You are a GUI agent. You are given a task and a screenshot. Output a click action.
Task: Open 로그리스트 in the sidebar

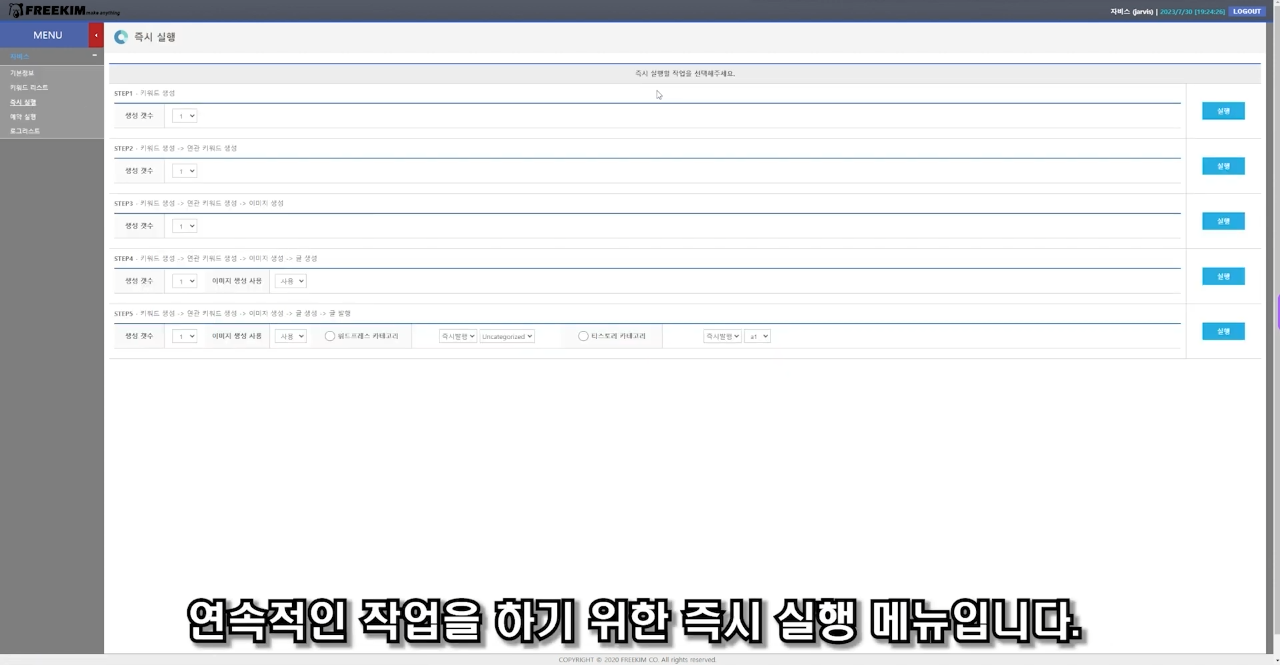25,131
